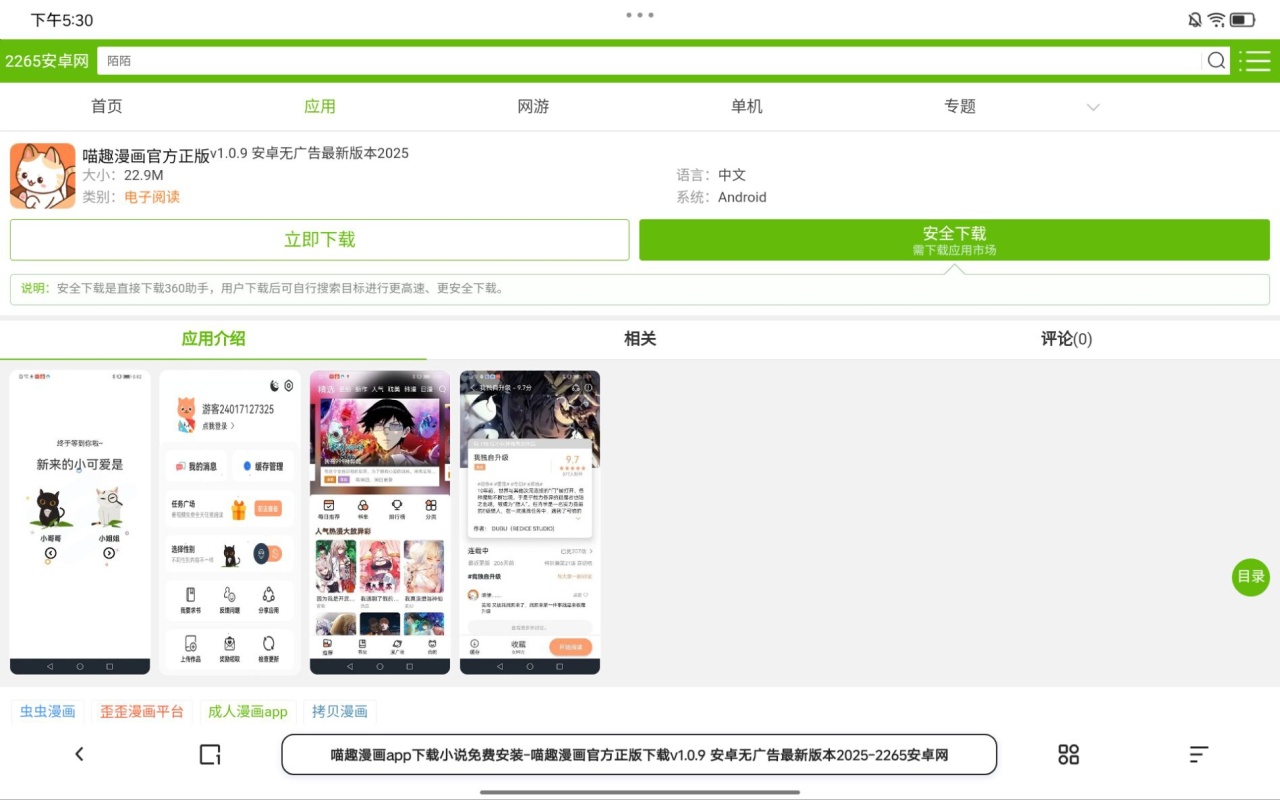1280x800 pixels.
Task: Tap the browser address bar page title
Action: (639, 755)
